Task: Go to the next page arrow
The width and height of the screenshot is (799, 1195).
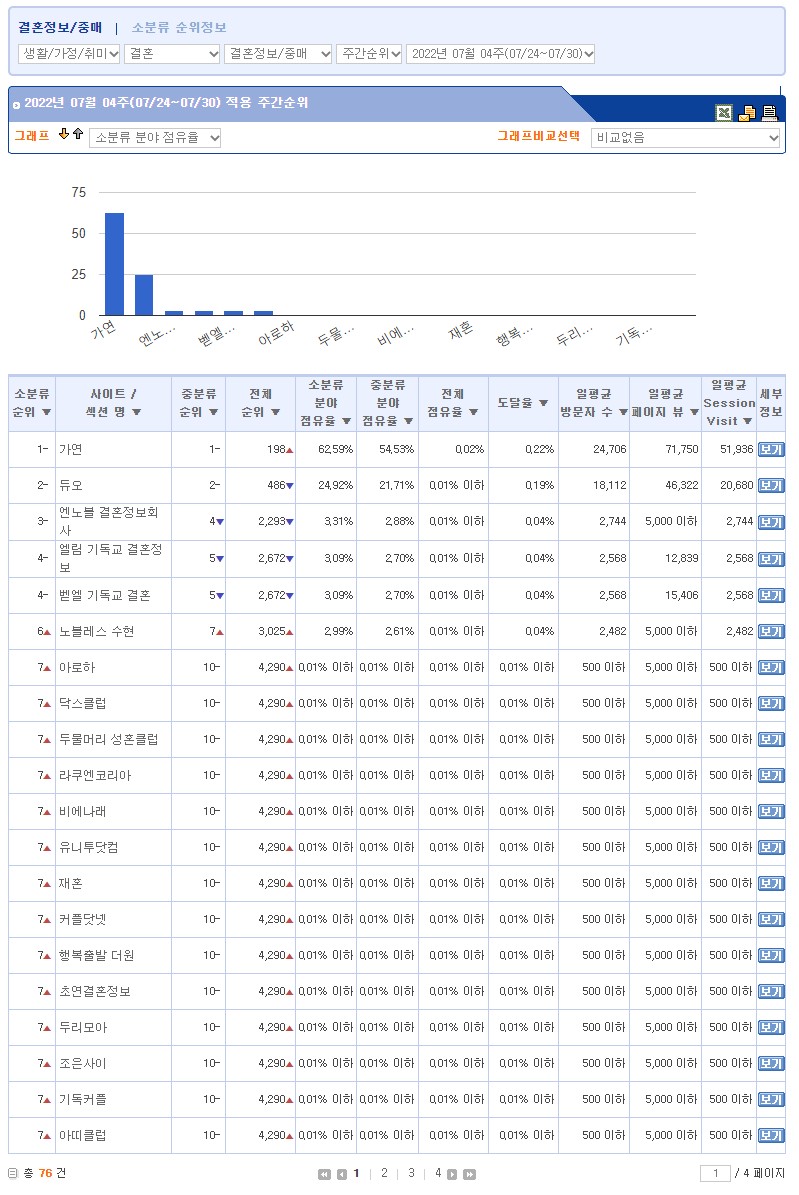Action: coord(452,1174)
